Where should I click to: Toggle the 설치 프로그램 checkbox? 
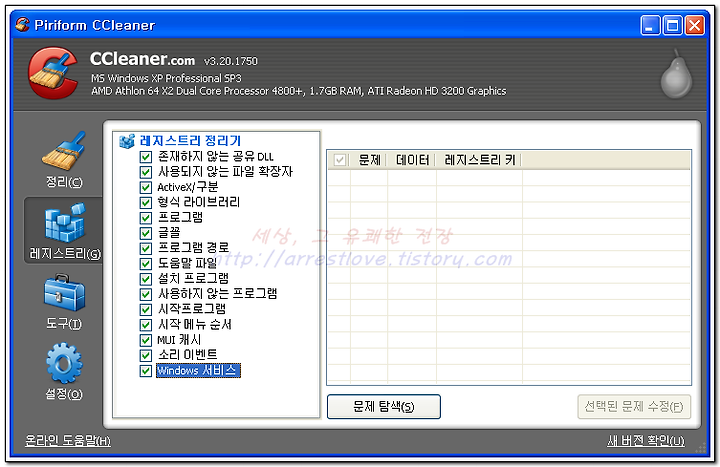(146, 279)
